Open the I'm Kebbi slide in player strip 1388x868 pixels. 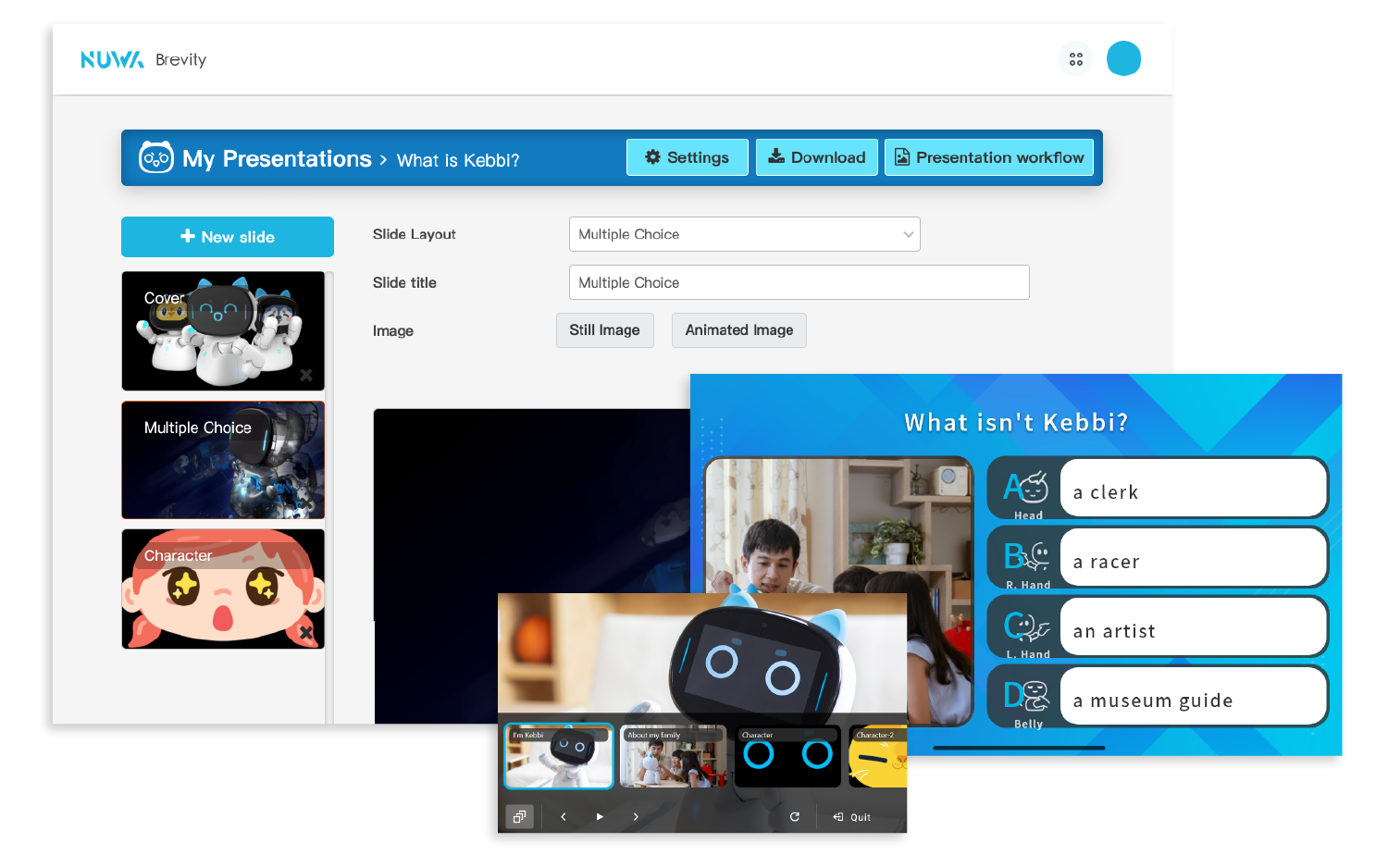coord(559,756)
